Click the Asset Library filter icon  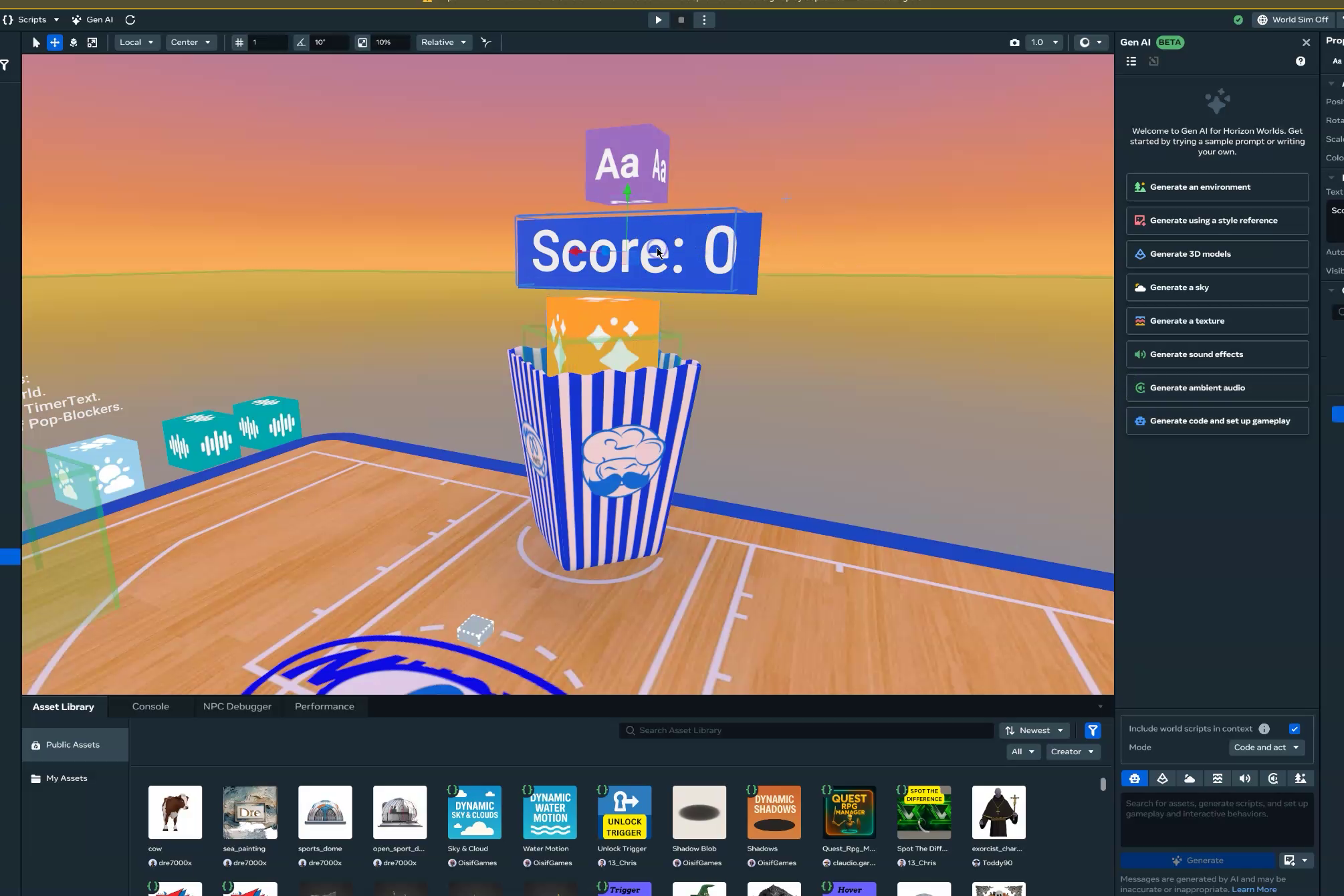coord(1093,730)
